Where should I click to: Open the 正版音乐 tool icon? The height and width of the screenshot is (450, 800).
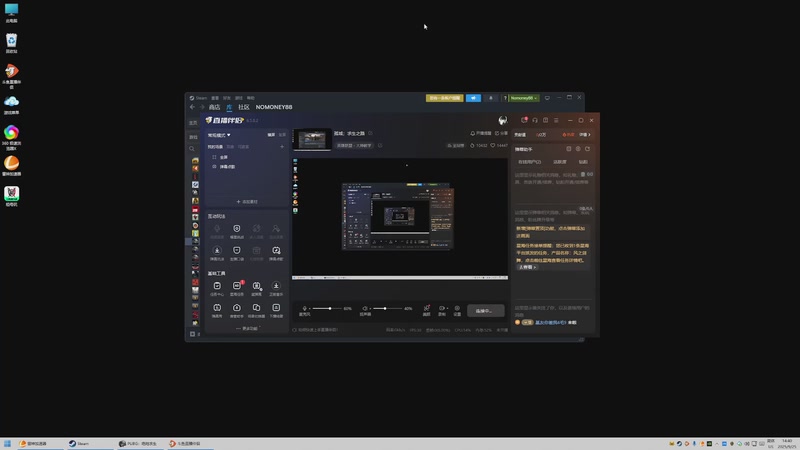pyautogui.click(x=276, y=288)
